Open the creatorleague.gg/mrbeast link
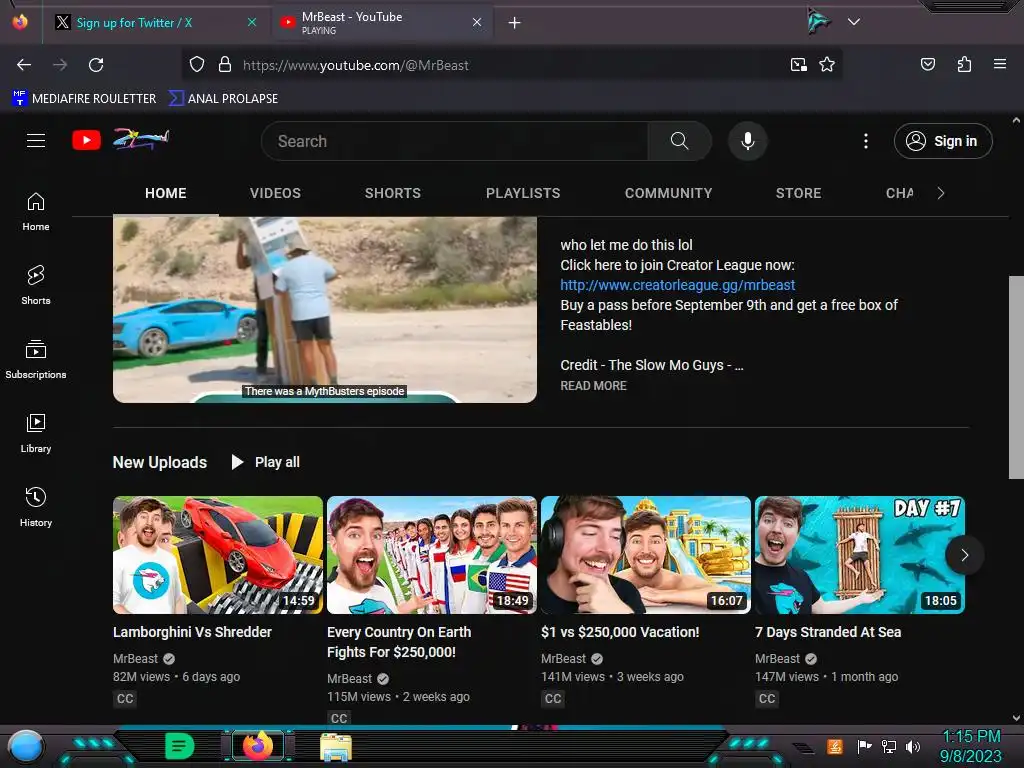The width and height of the screenshot is (1024, 768). (677, 285)
